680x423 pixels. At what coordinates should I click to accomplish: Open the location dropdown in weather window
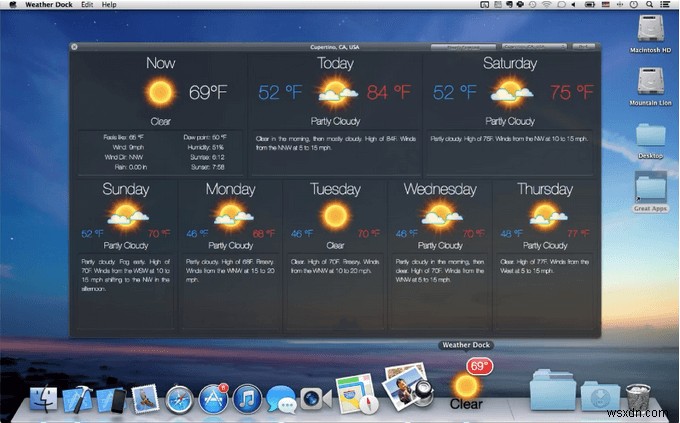tap(534, 46)
